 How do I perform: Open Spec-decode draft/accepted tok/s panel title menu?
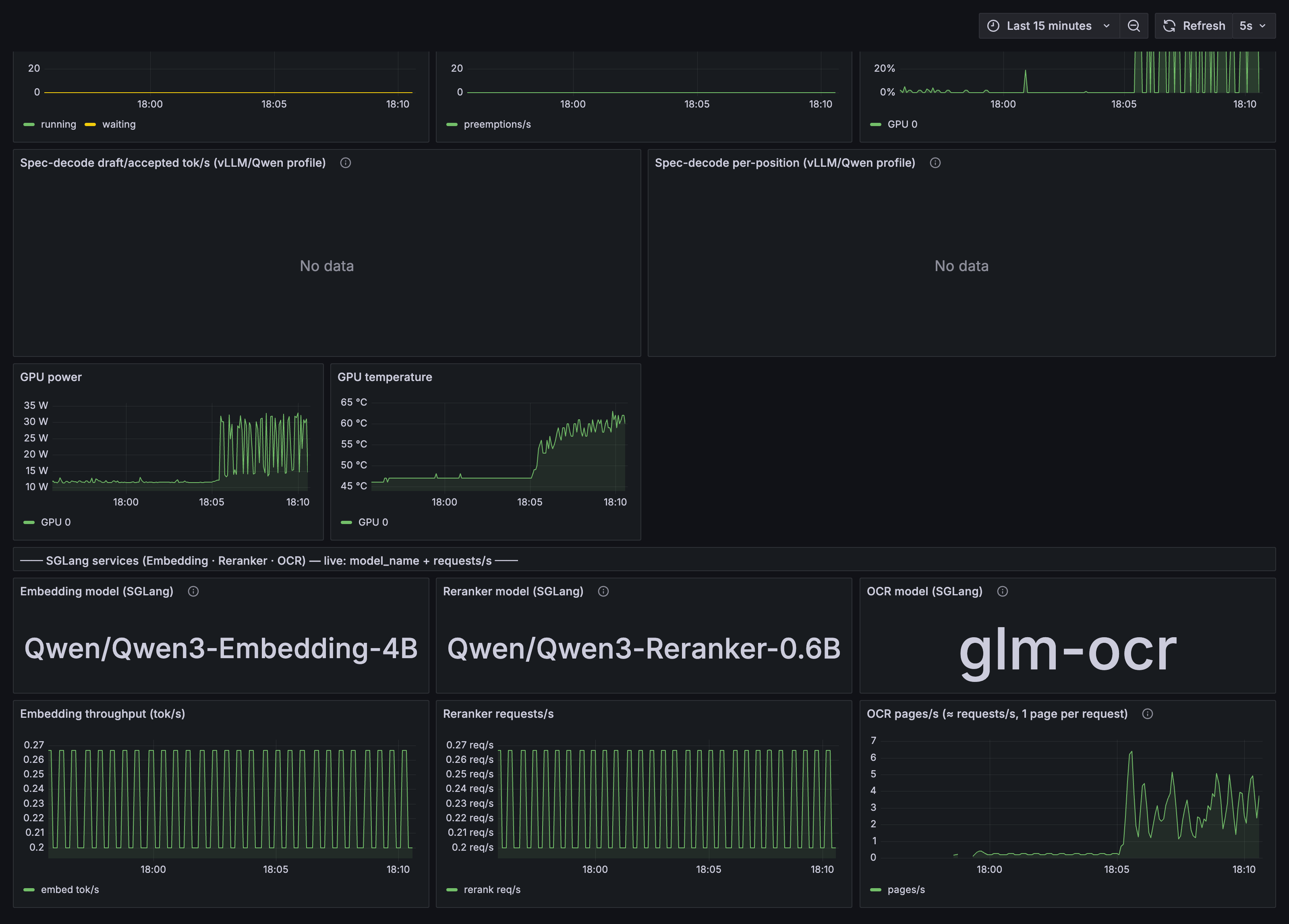tap(173, 163)
